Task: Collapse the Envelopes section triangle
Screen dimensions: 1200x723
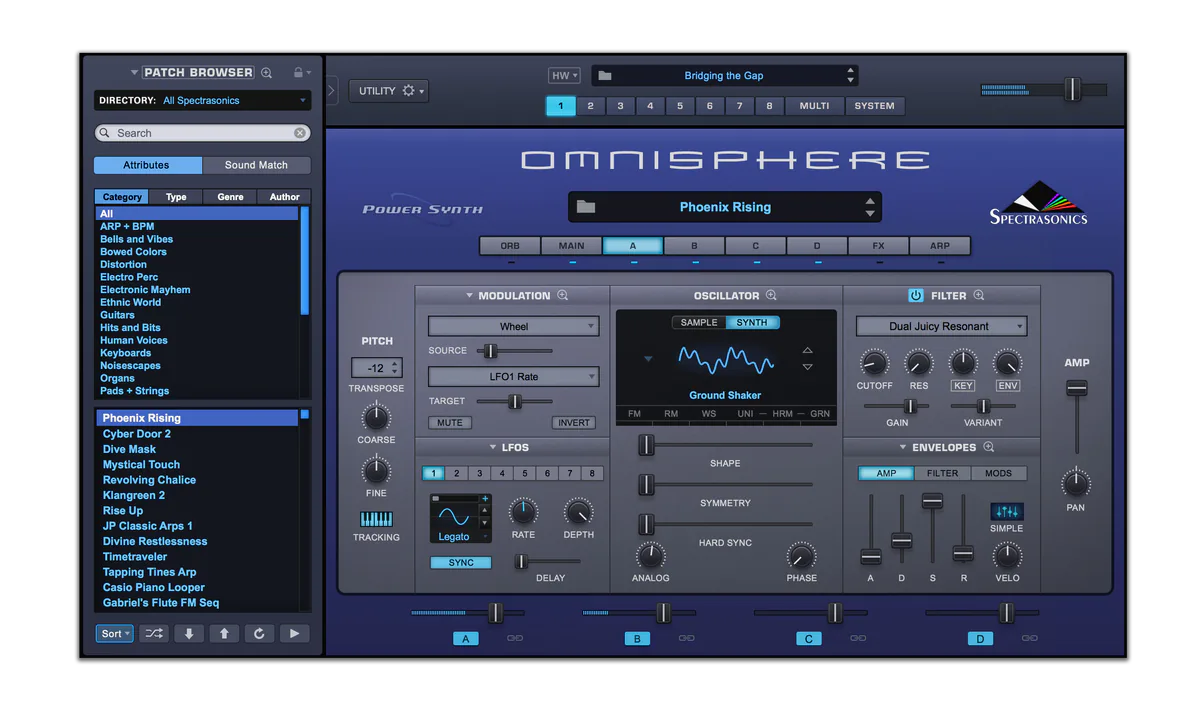Action: pyautogui.click(x=903, y=448)
